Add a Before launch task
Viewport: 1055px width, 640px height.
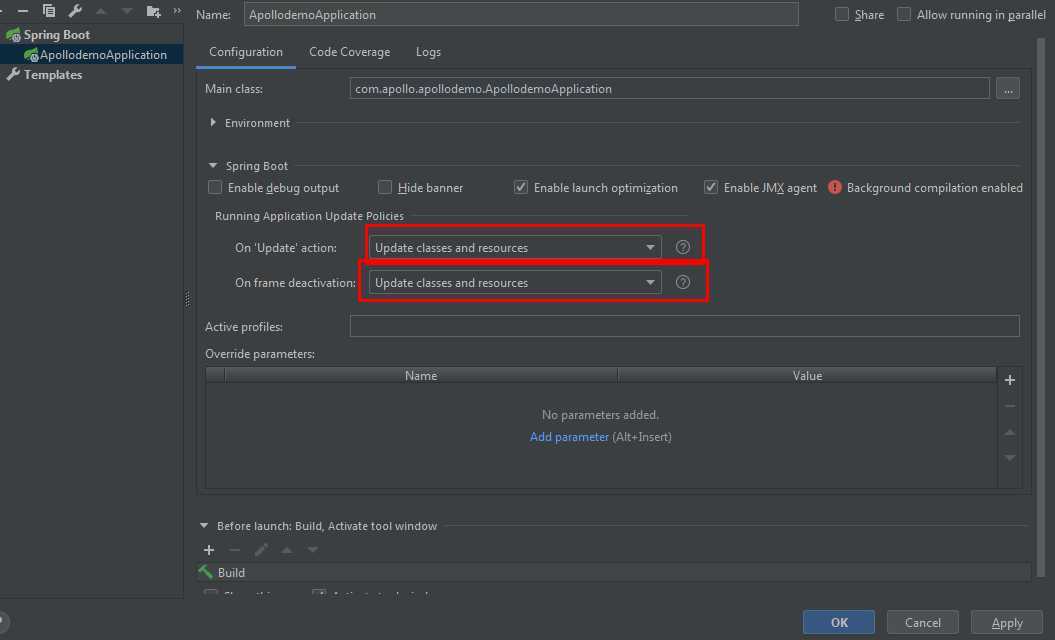[209, 550]
